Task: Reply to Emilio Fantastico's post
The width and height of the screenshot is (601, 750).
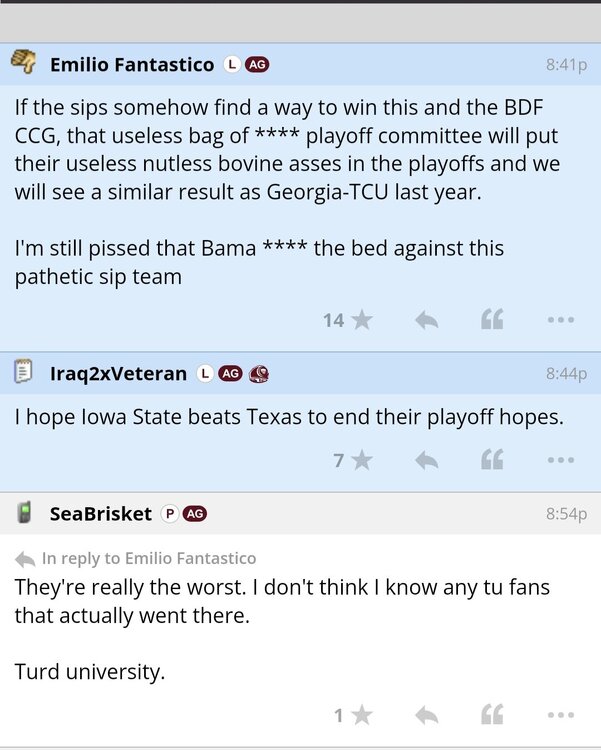Action: pos(426,320)
